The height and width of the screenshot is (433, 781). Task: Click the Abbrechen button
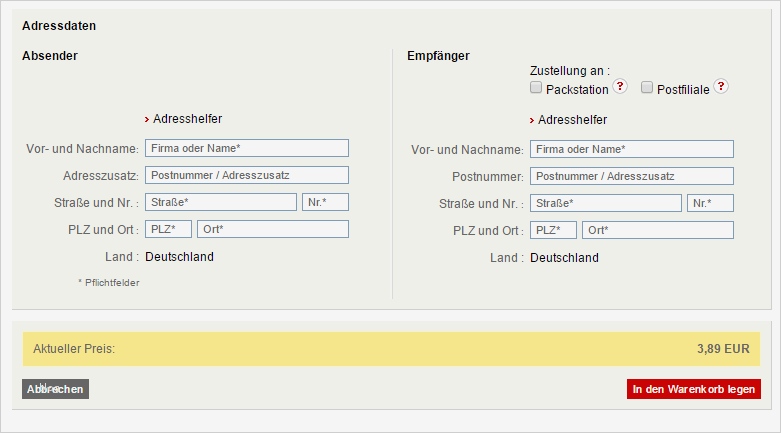pos(55,389)
